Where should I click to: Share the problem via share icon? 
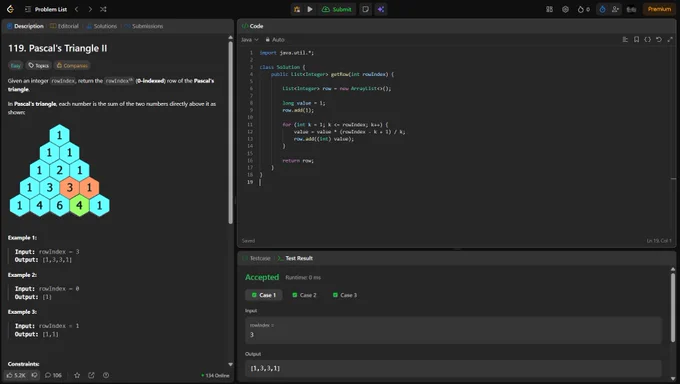click(x=91, y=375)
